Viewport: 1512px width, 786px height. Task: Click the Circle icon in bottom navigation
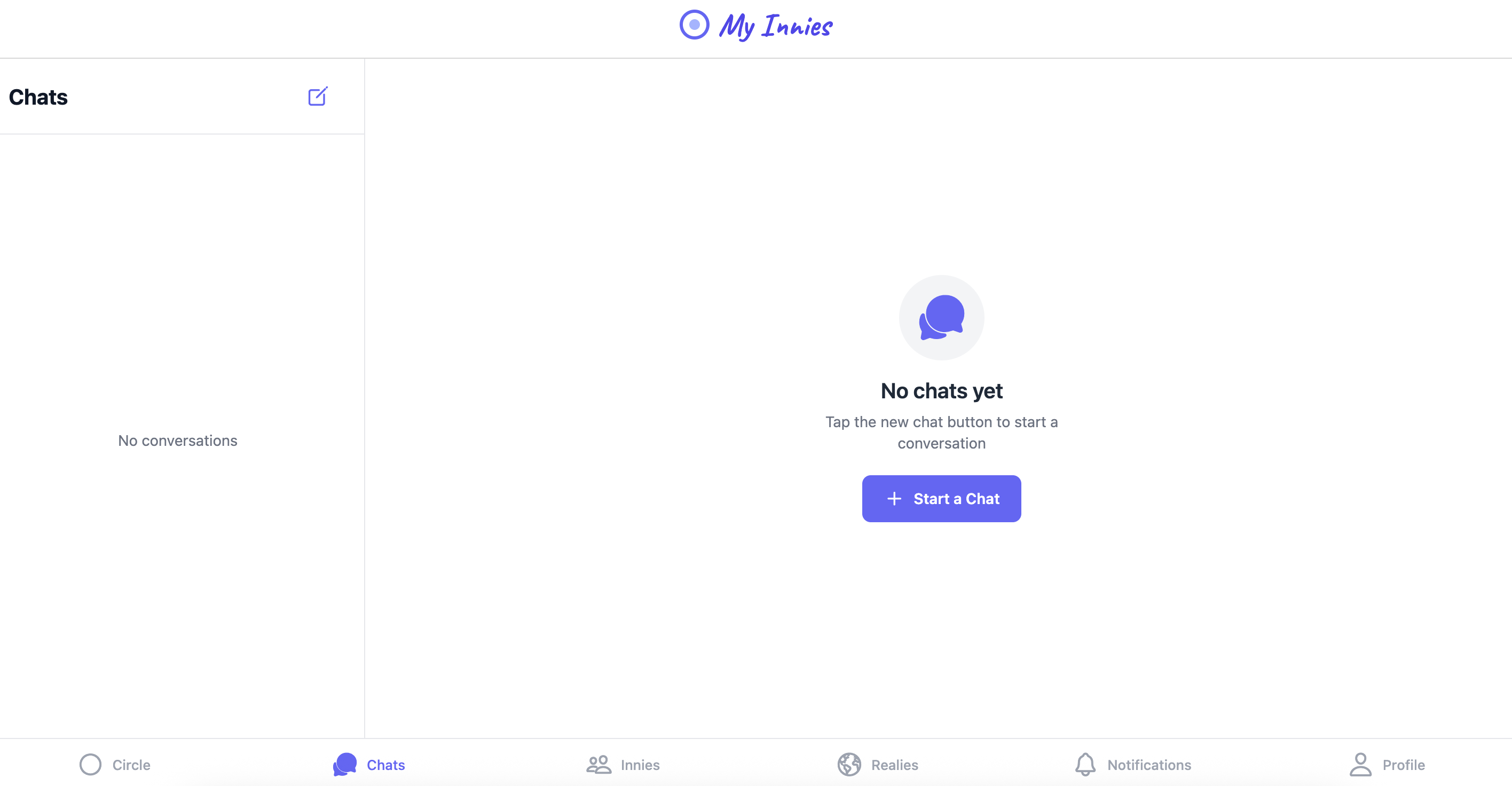pyautogui.click(x=90, y=764)
